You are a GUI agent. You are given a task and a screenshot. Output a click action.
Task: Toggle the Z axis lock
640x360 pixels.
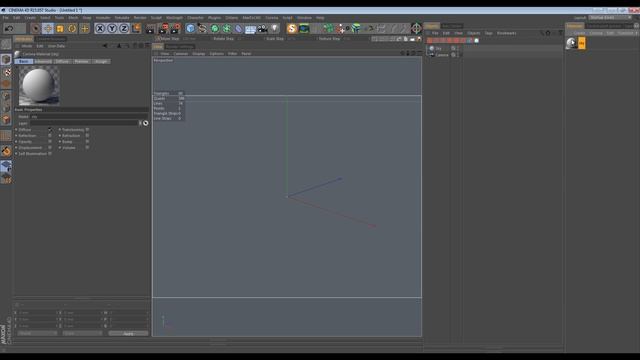point(124,28)
